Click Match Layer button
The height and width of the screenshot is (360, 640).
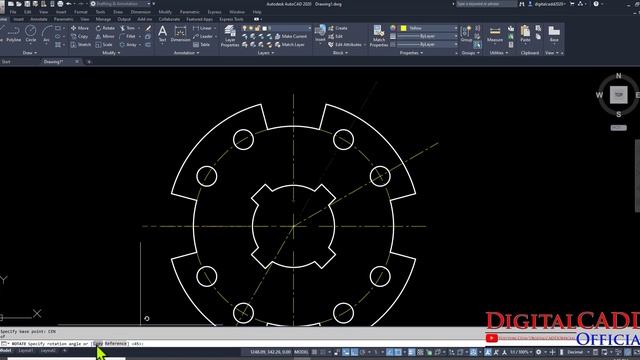(x=290, y=44)
